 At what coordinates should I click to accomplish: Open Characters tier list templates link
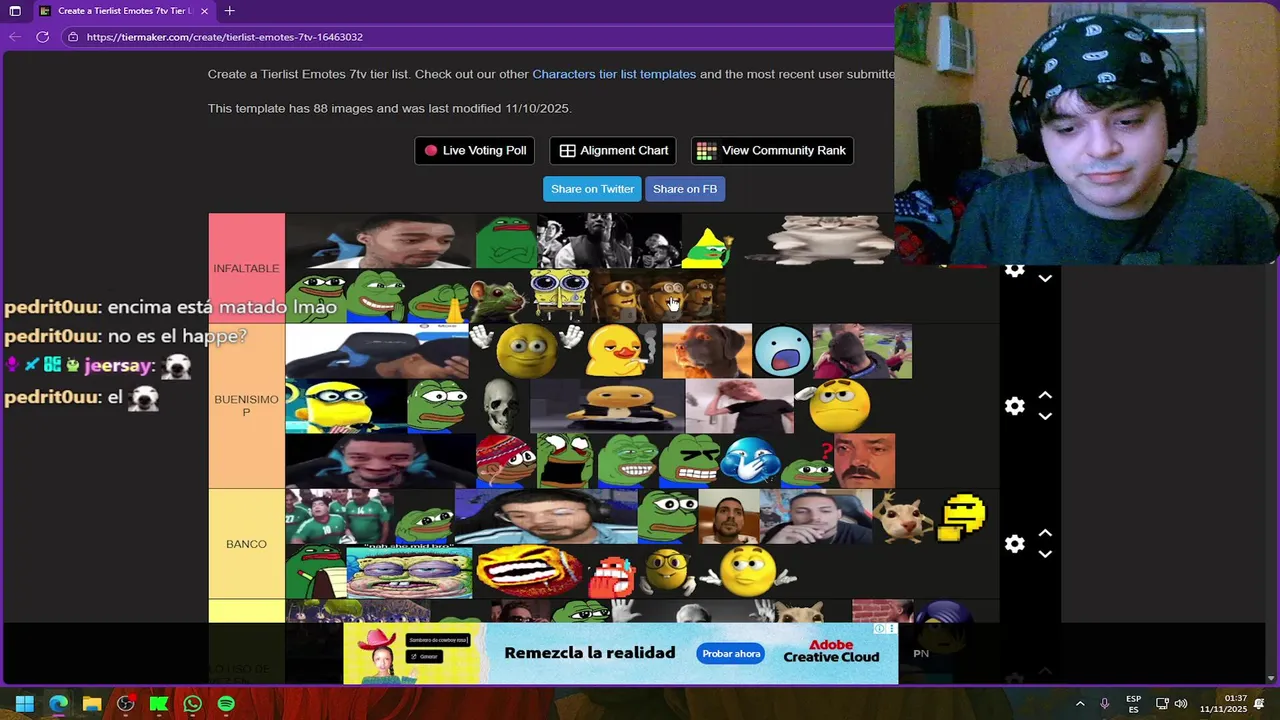click(614, 74)
